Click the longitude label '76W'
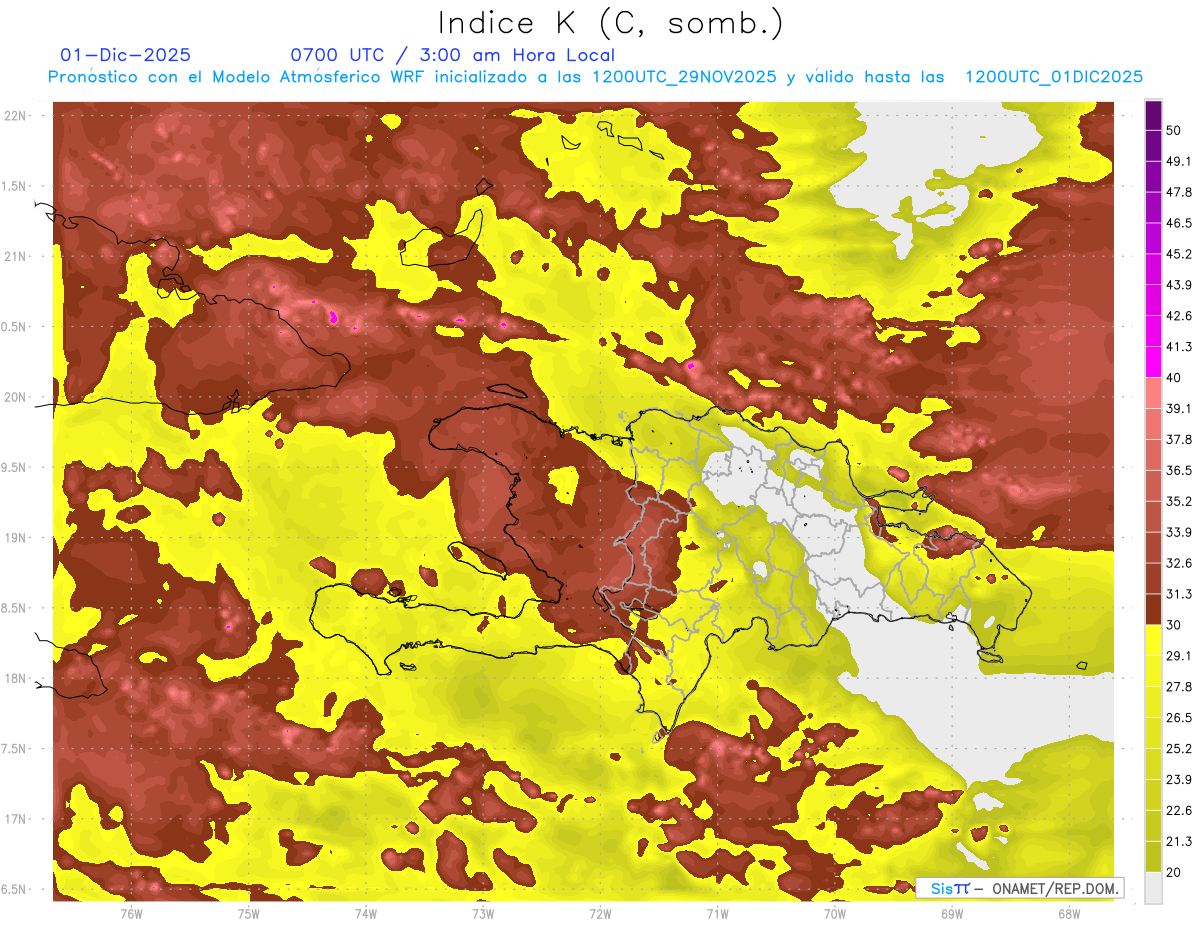The height and width of the screenshot is (927, 1200). coord(131,913)
